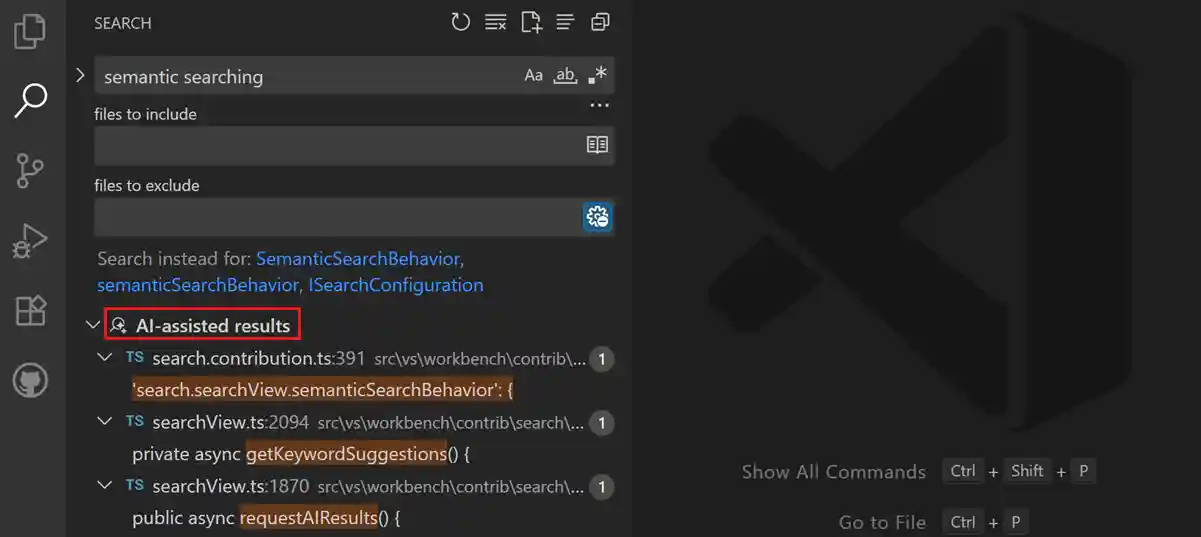Open the searchView.ts:2094 file result
The image size is (1201, 537).
[231, 422]
